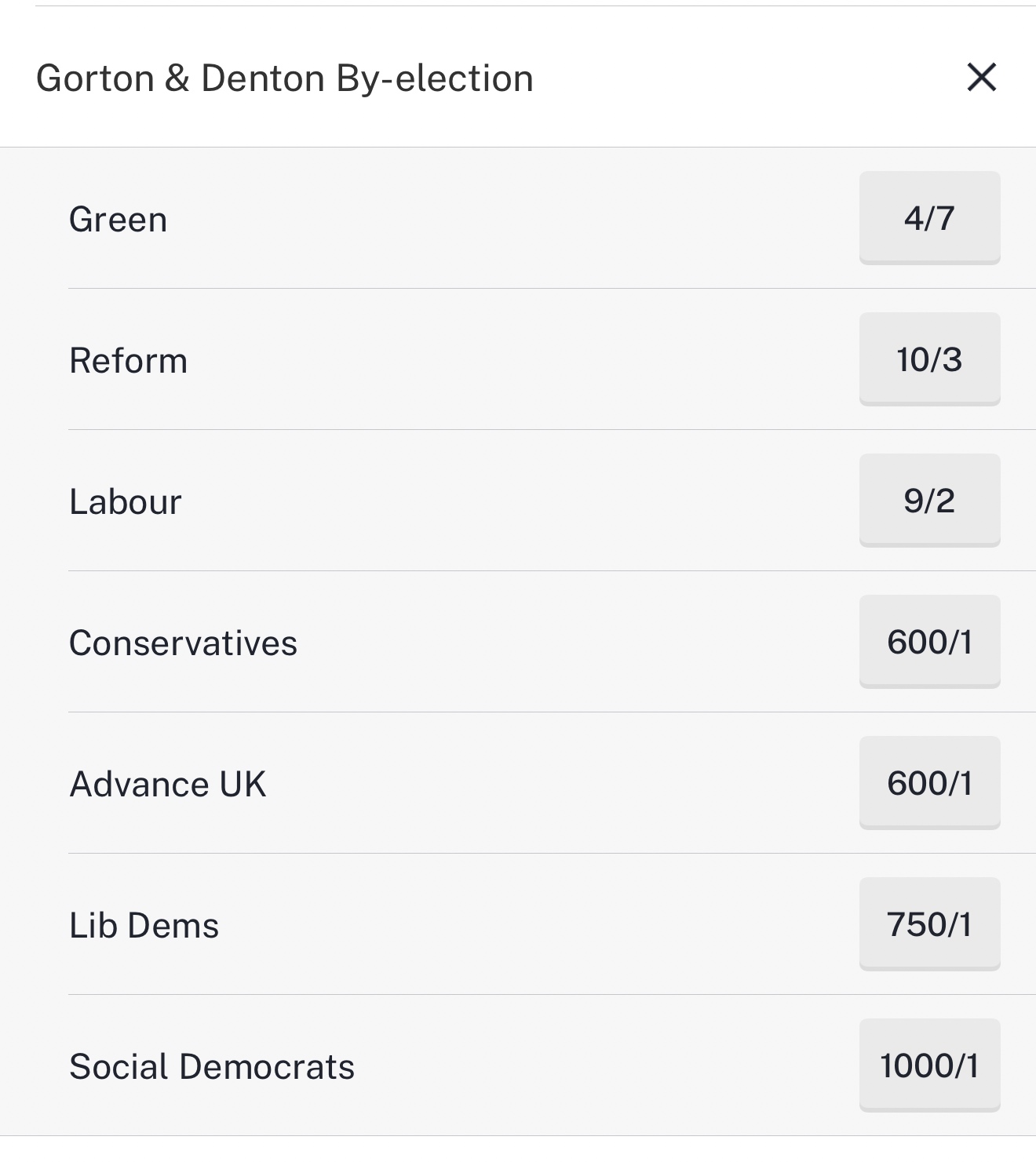The height and width of the screenshot is (1162, 1036).
Task: Add the 1000/1 selection to betslip
Action: click(x=929, y=1065)
